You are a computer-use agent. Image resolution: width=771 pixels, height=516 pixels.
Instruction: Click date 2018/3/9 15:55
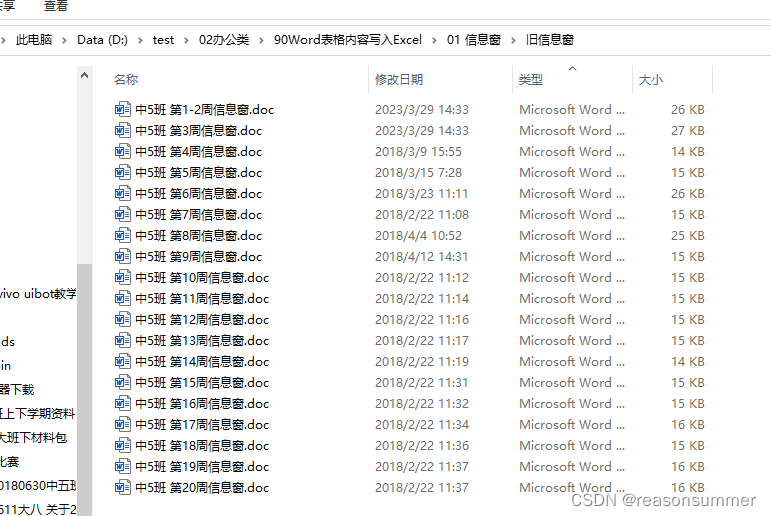(418, 152)
